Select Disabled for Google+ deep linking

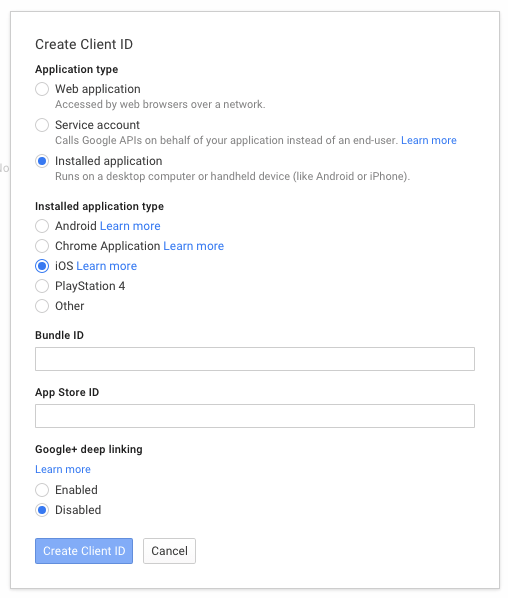tap(42, 510)
